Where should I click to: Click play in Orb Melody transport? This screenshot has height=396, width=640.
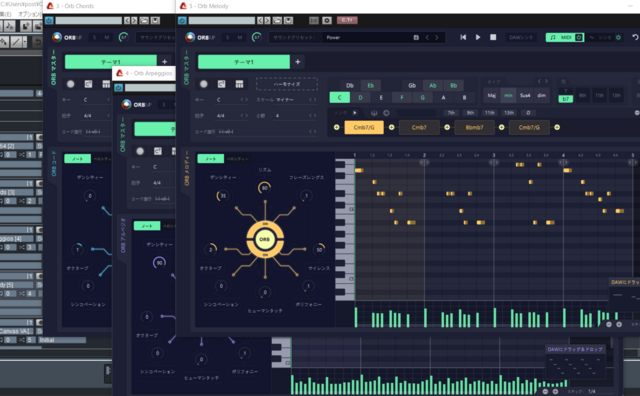pyautogui.click(x=478, y=37)
